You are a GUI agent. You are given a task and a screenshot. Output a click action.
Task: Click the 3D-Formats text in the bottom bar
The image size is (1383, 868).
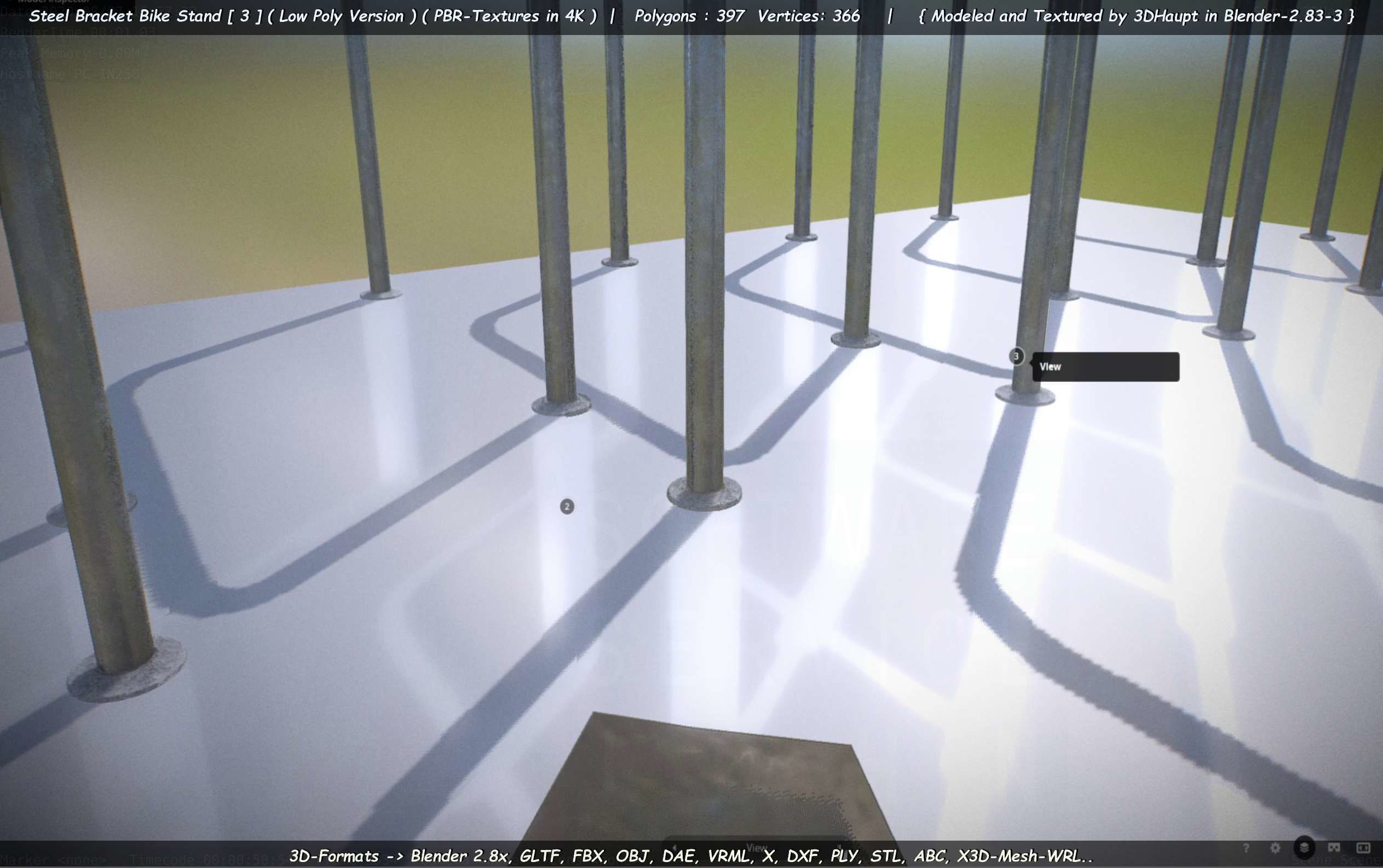(333, 856)
